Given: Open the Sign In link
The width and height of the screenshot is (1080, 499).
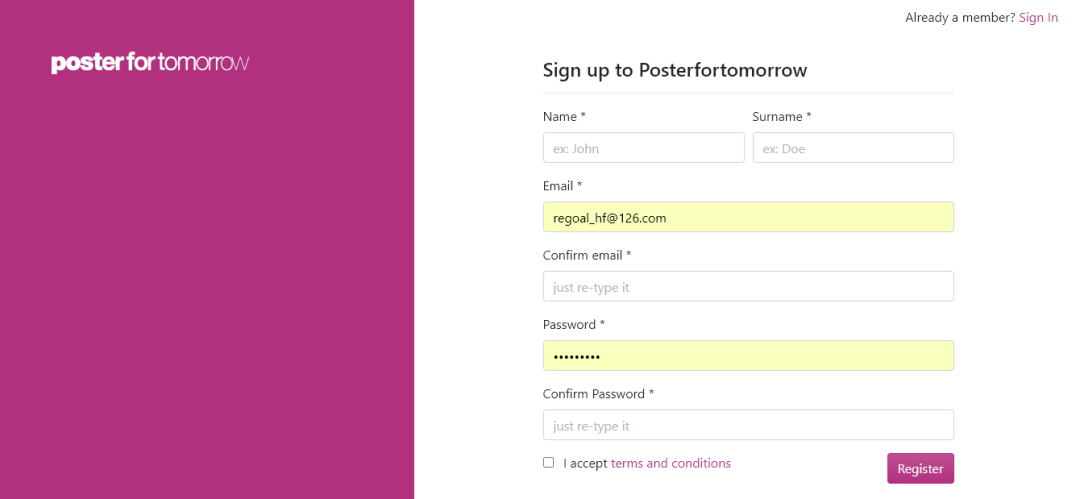Looking at the screenshot, I should (x=1038, y=18).
